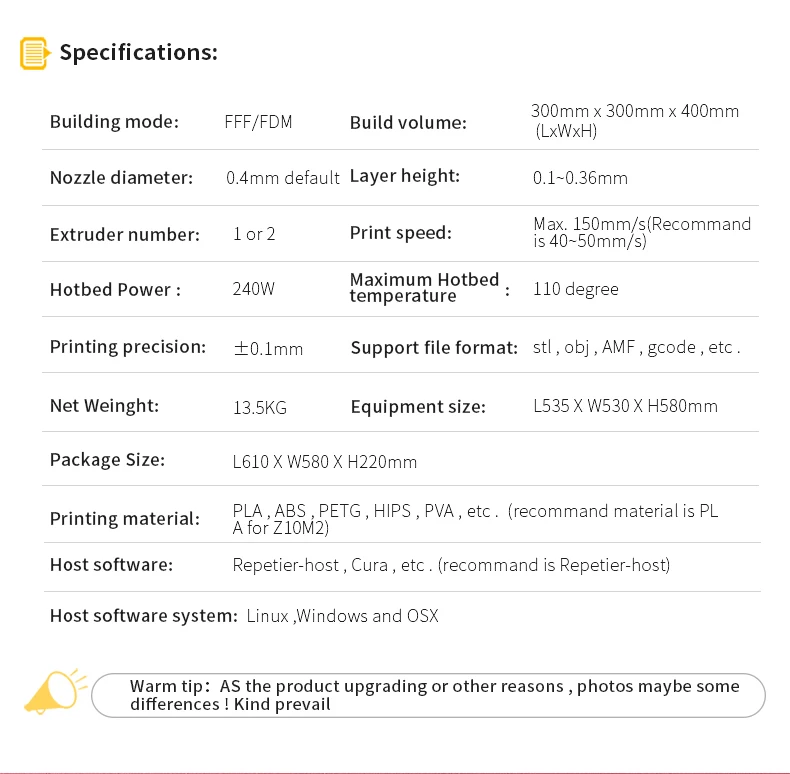Select the L535 X W530 X H580mm value
The height and width of the screenshot is (774, 790).
625,406
